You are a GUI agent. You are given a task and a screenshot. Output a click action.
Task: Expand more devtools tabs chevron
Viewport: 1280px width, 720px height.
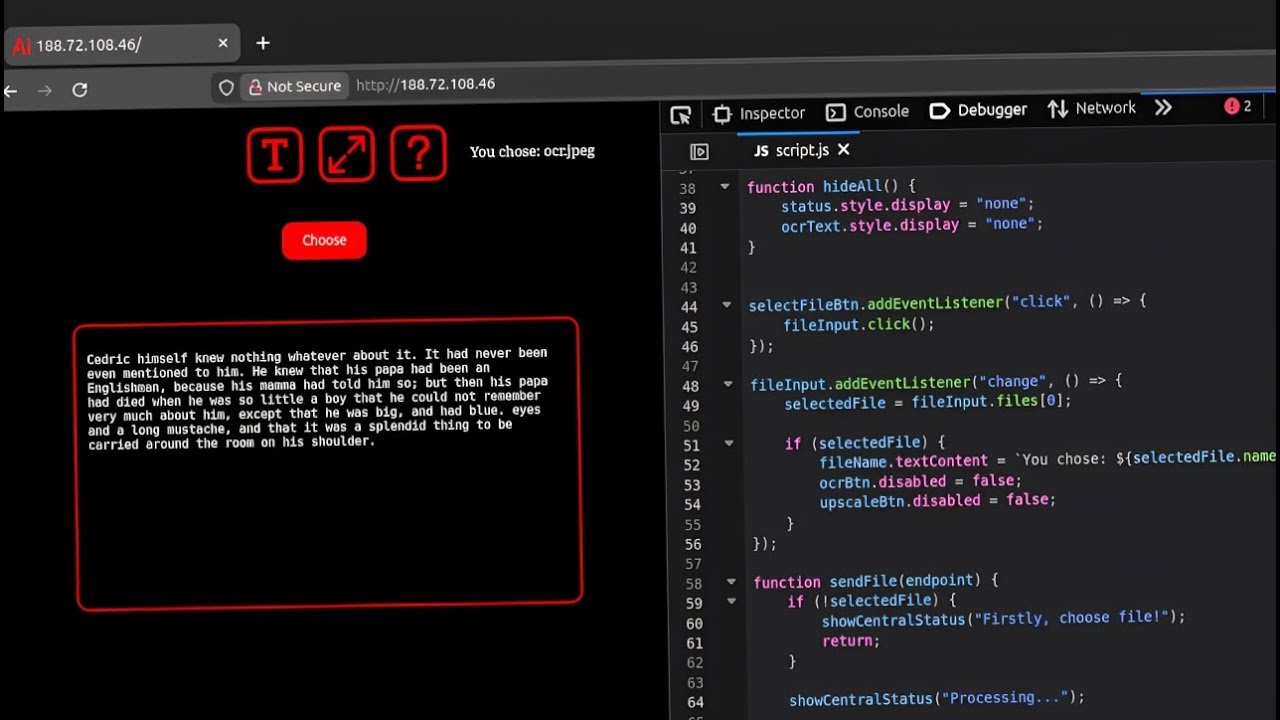(x=1163, y=107)
